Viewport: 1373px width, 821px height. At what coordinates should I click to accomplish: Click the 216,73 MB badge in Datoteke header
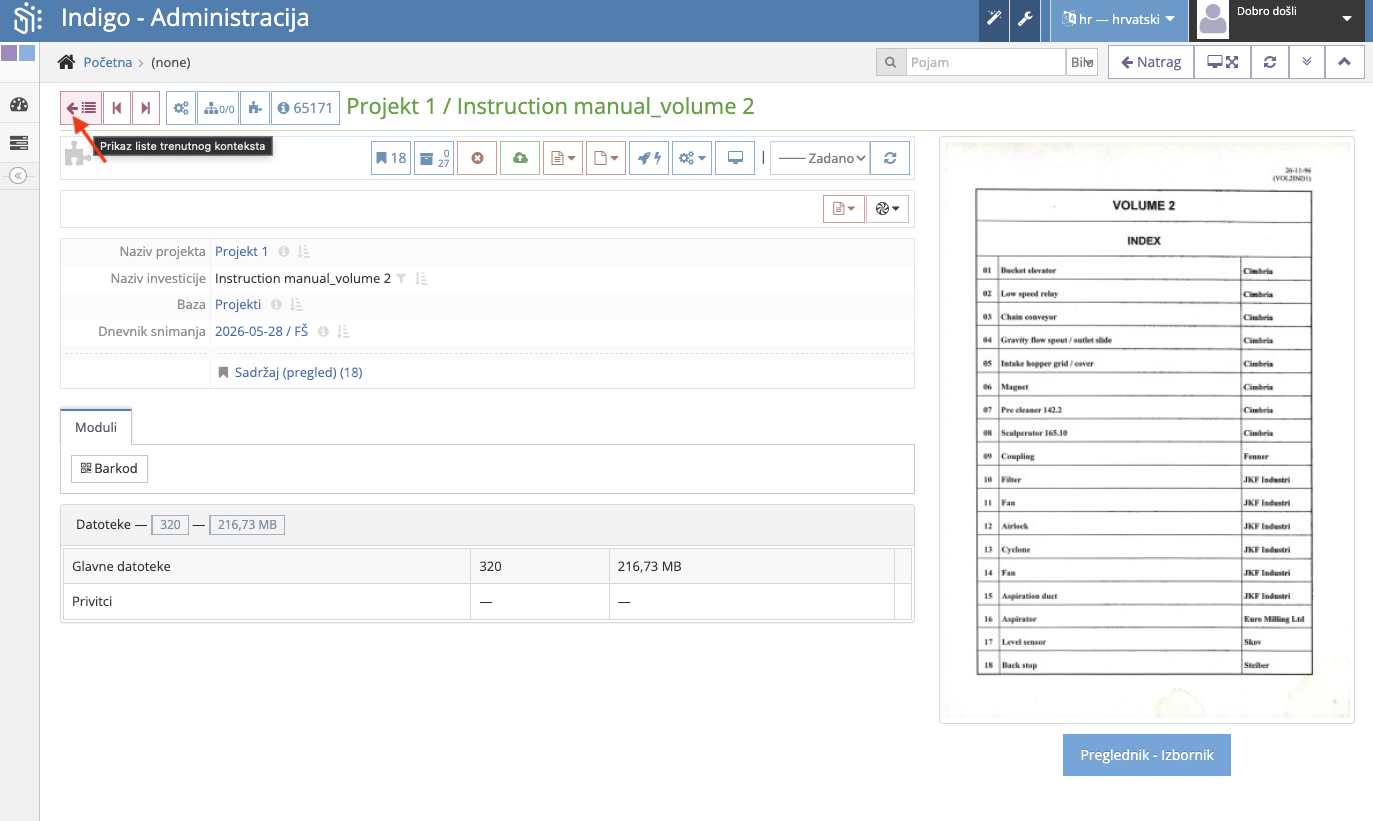(x=247, y=524)
